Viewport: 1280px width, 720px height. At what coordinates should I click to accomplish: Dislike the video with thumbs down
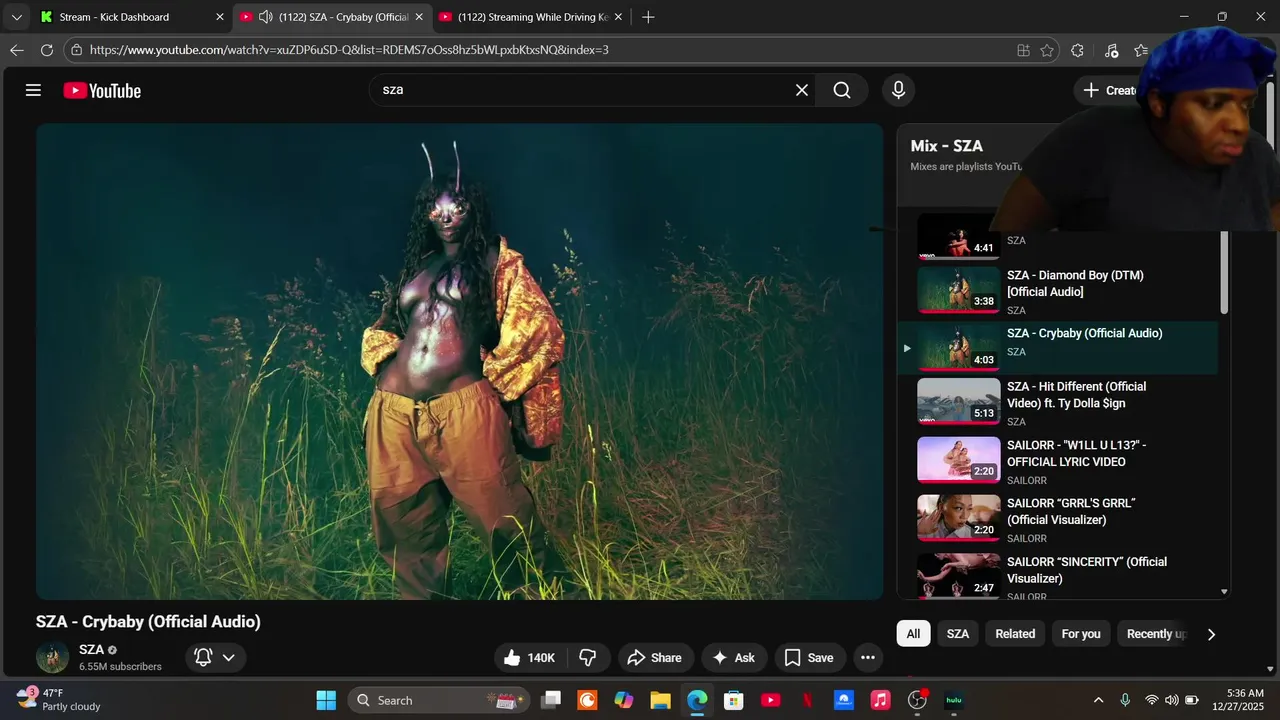tap(588, 657)
